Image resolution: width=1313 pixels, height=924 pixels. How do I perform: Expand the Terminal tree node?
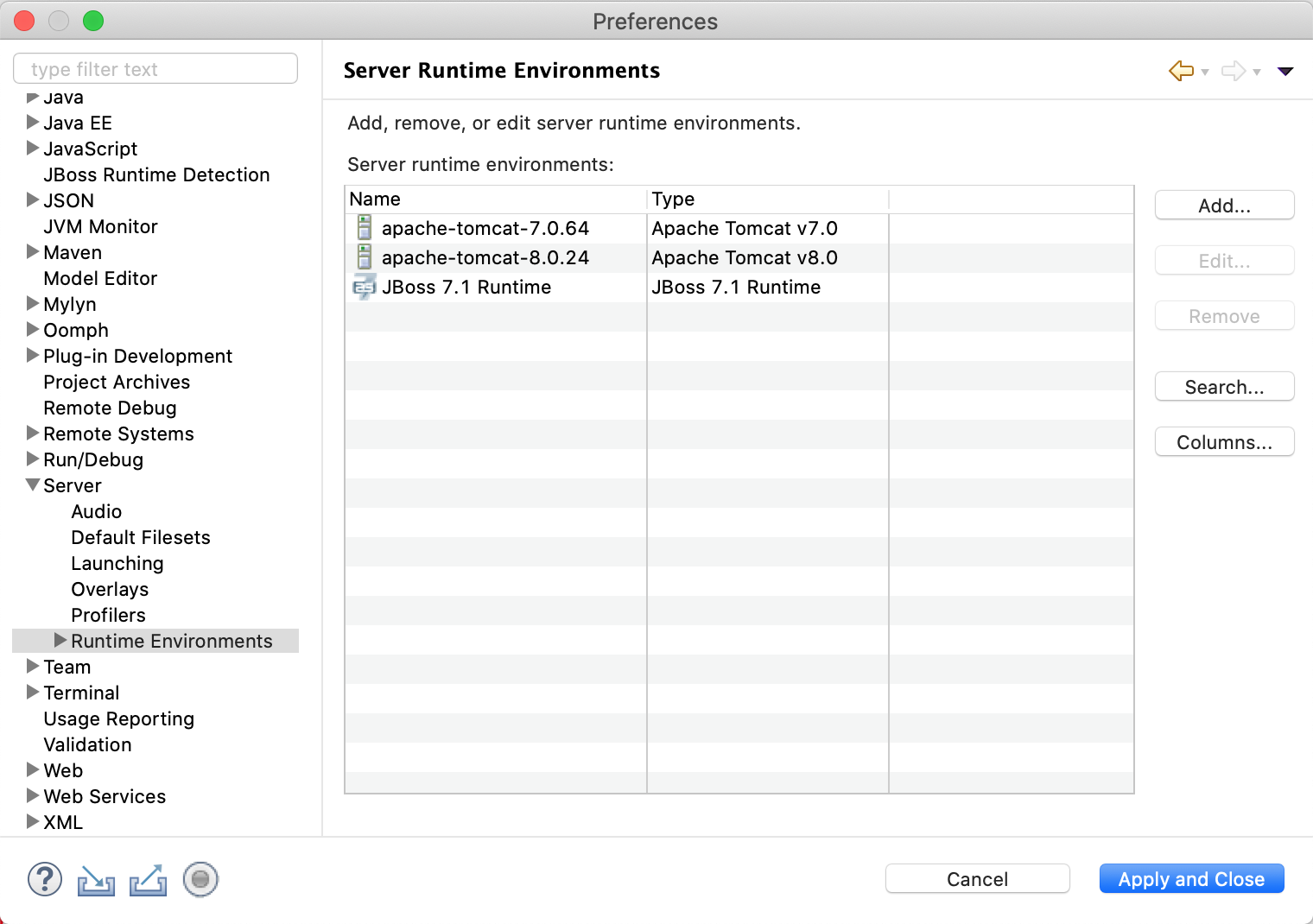pos(33,692)
